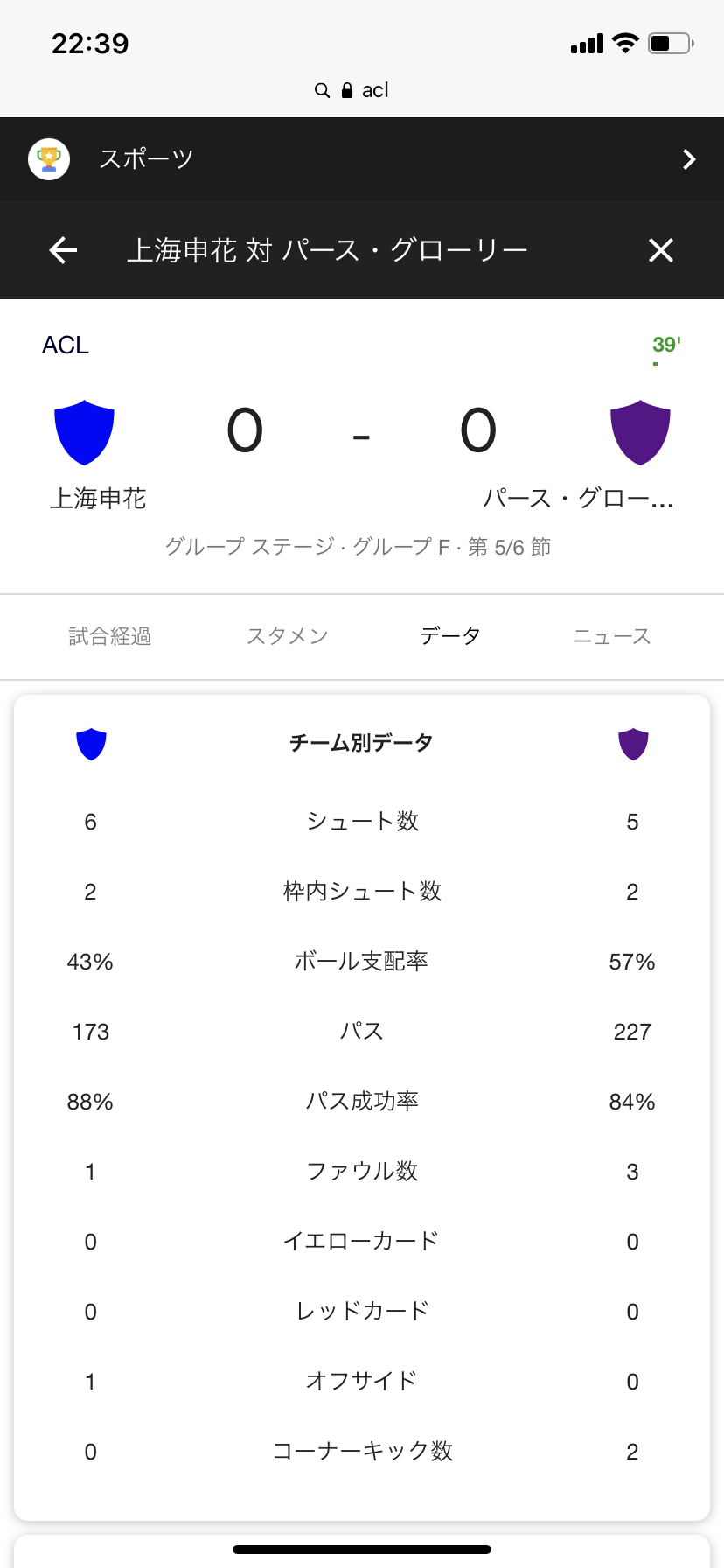Tap the ACL competition link
Screen dimensions: 724x1568
coord(66,346)
